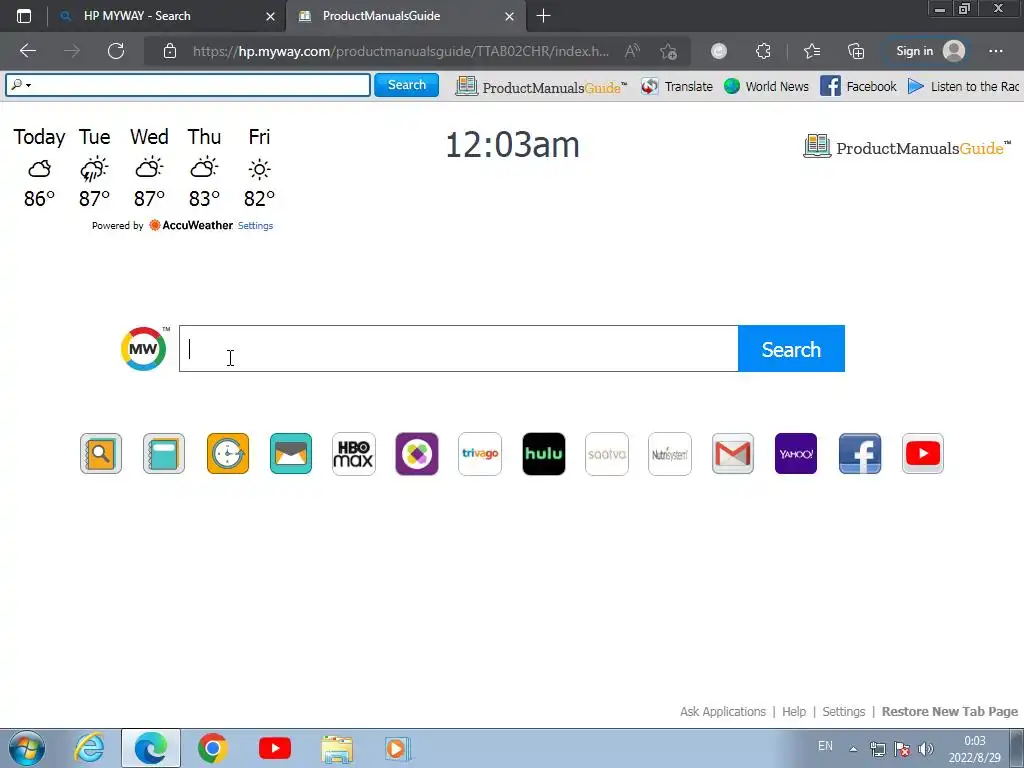Click Fri sunny weather forecast

(x=259, y=167)
